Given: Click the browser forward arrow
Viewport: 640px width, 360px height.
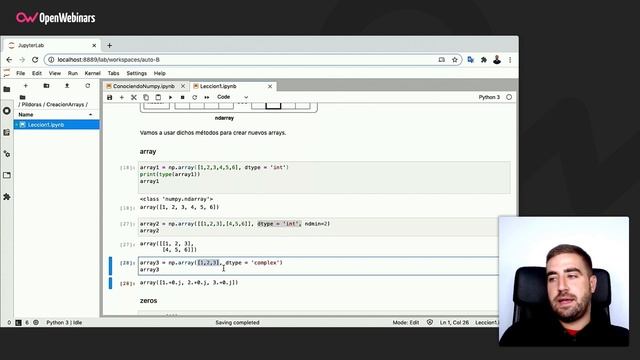Looking at the screenshot, I should [22, 60].
